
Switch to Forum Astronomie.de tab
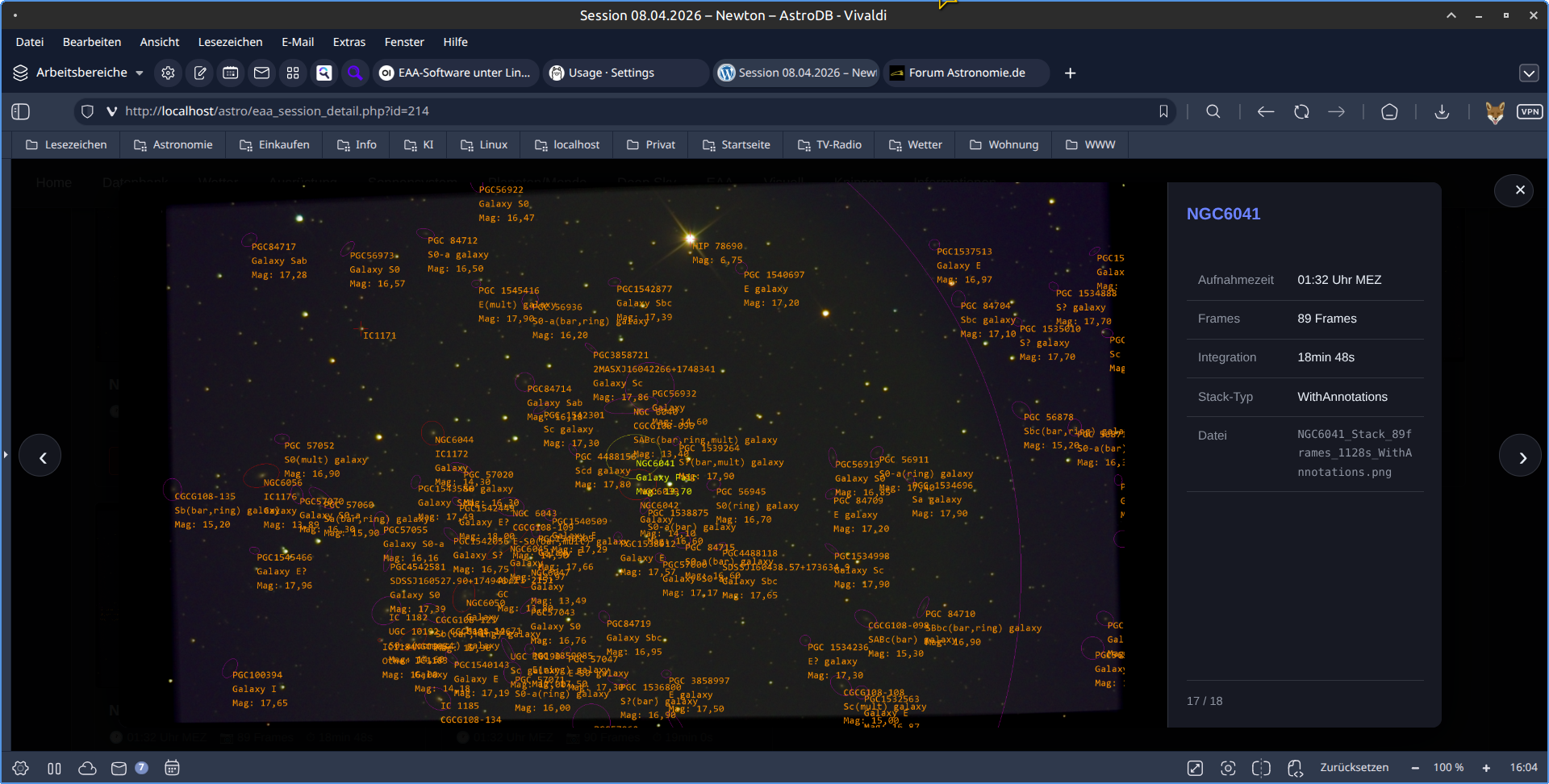[967, 73]
